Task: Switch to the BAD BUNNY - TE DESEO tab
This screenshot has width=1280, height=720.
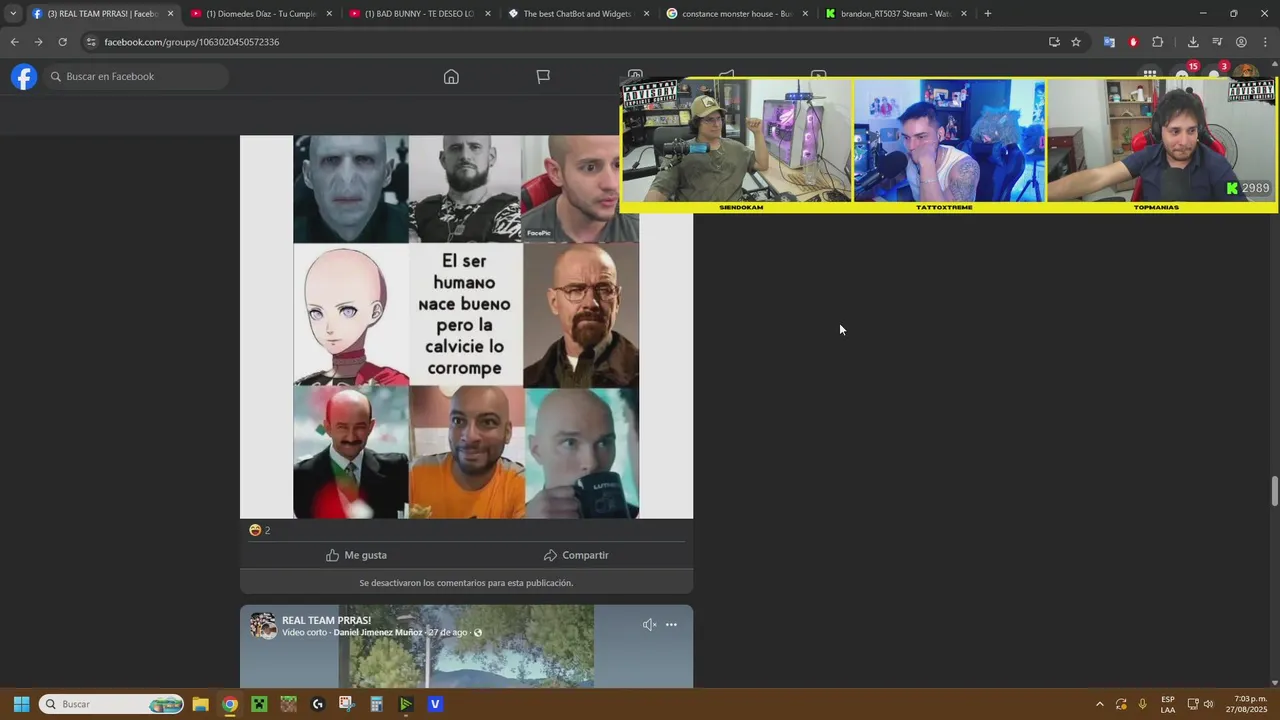Action: (420, 14)
